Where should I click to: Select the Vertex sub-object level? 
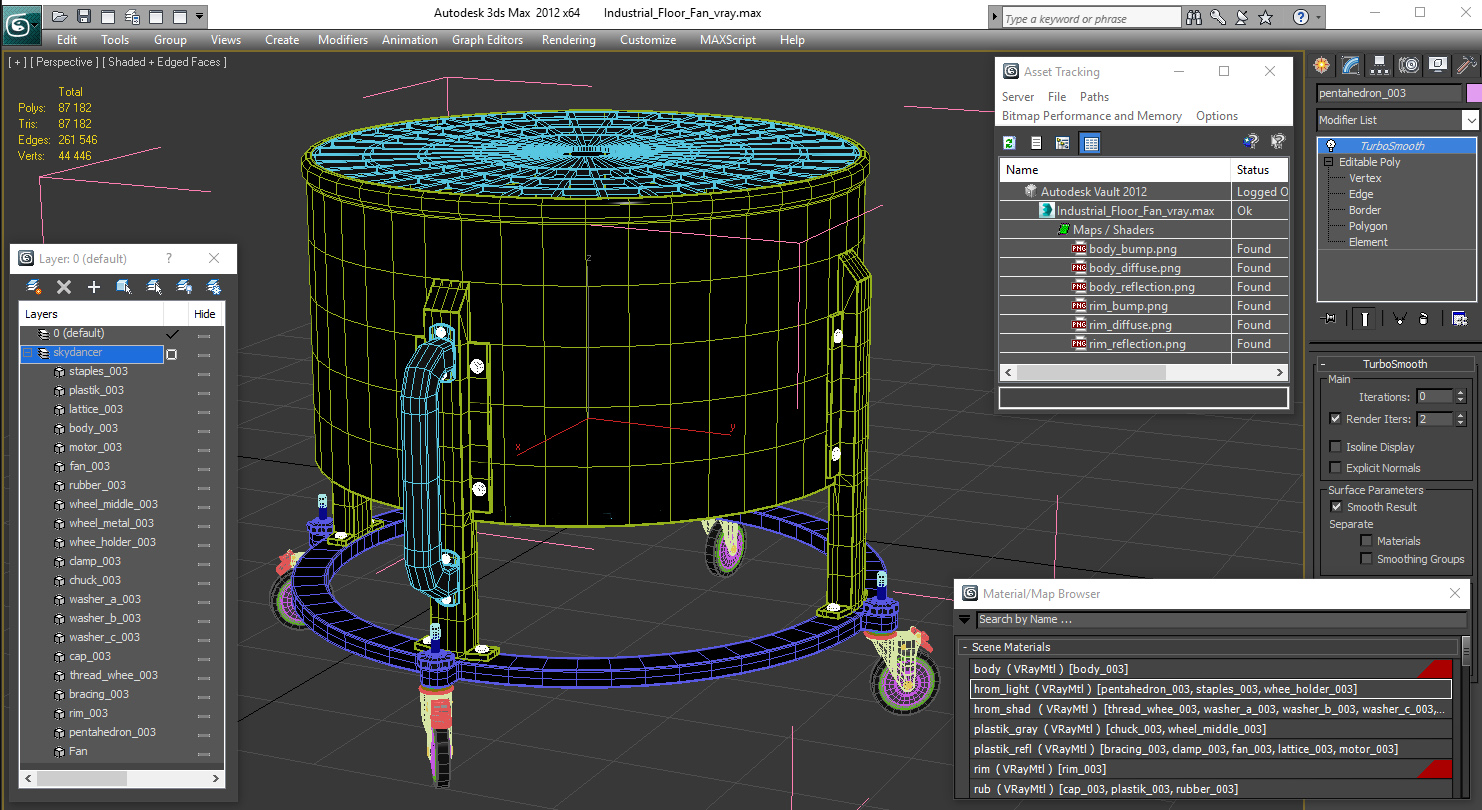[1365, 178]
